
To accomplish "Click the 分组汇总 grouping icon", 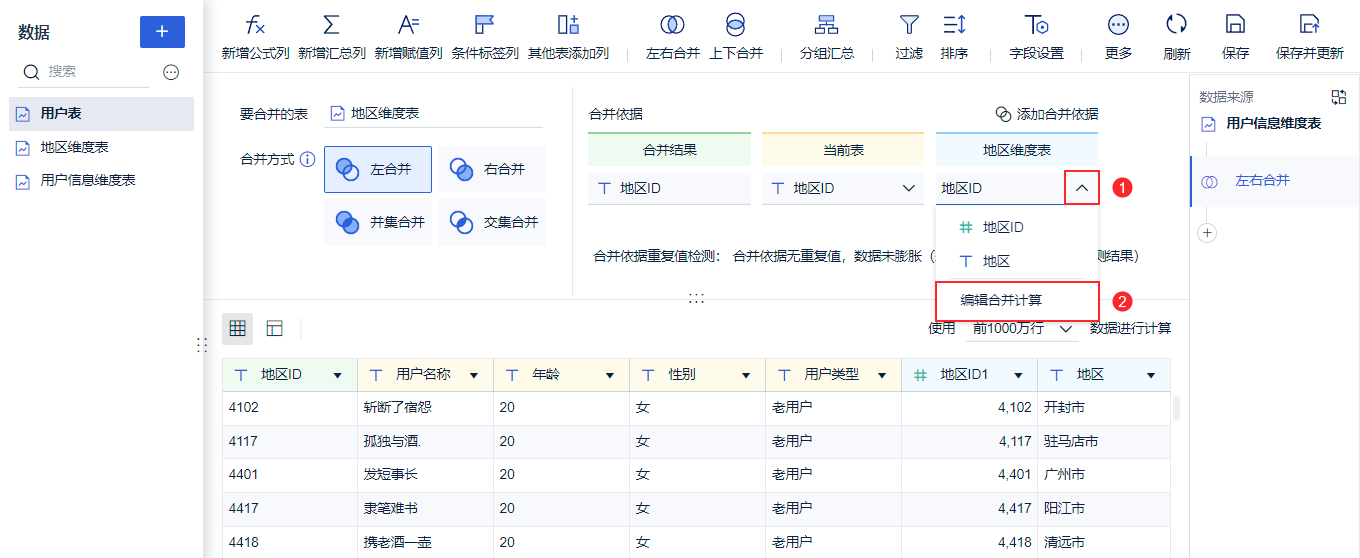I will [x=827, y=25].
